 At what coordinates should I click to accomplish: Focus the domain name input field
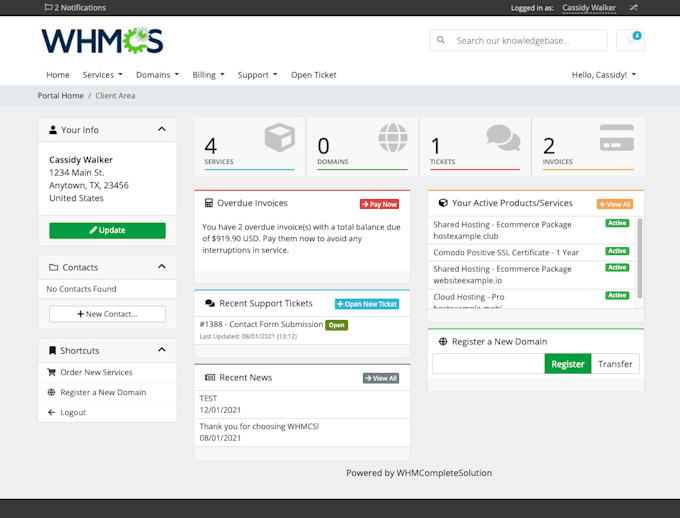(488, 364)
